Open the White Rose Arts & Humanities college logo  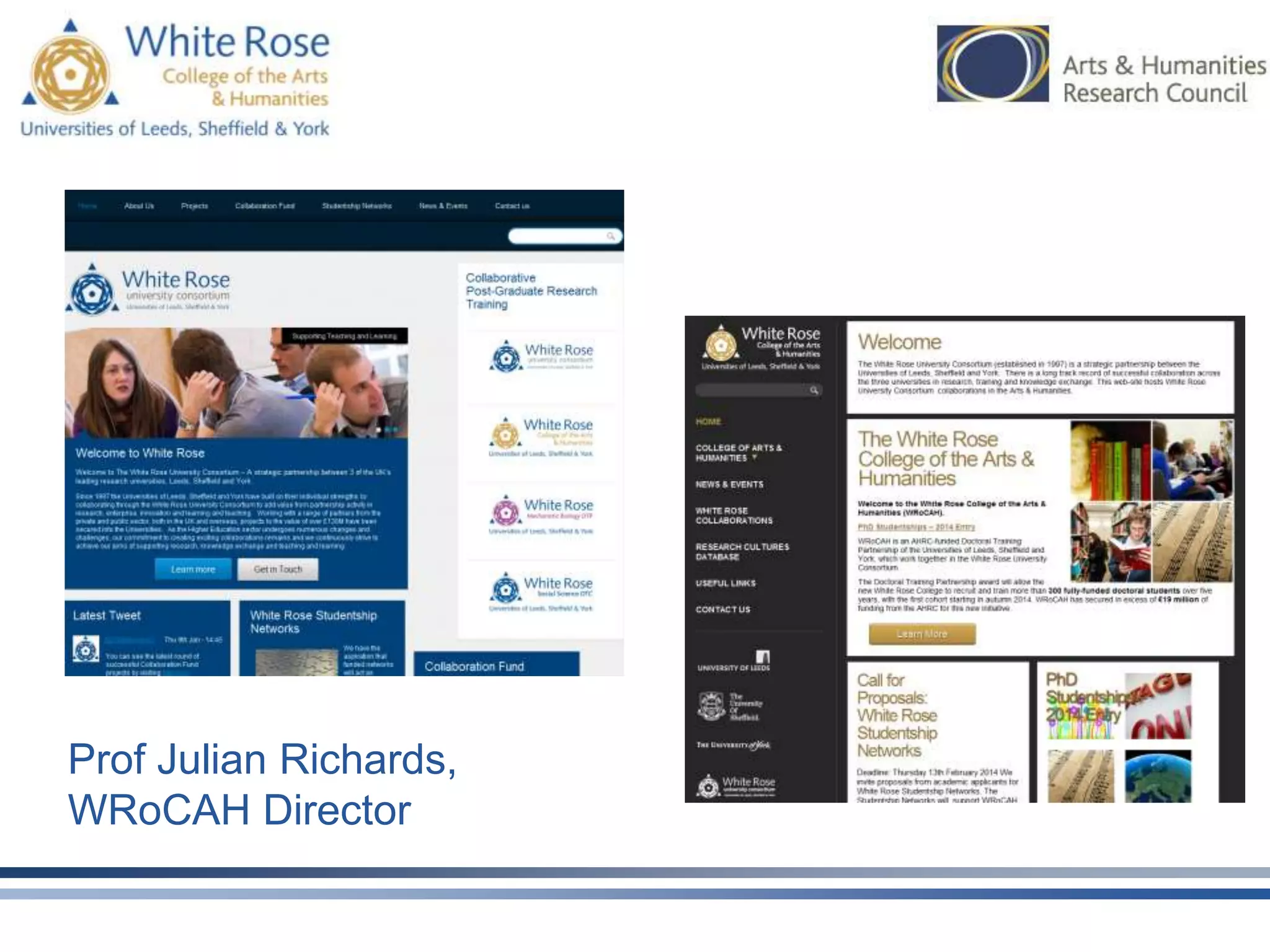[541, 436]
